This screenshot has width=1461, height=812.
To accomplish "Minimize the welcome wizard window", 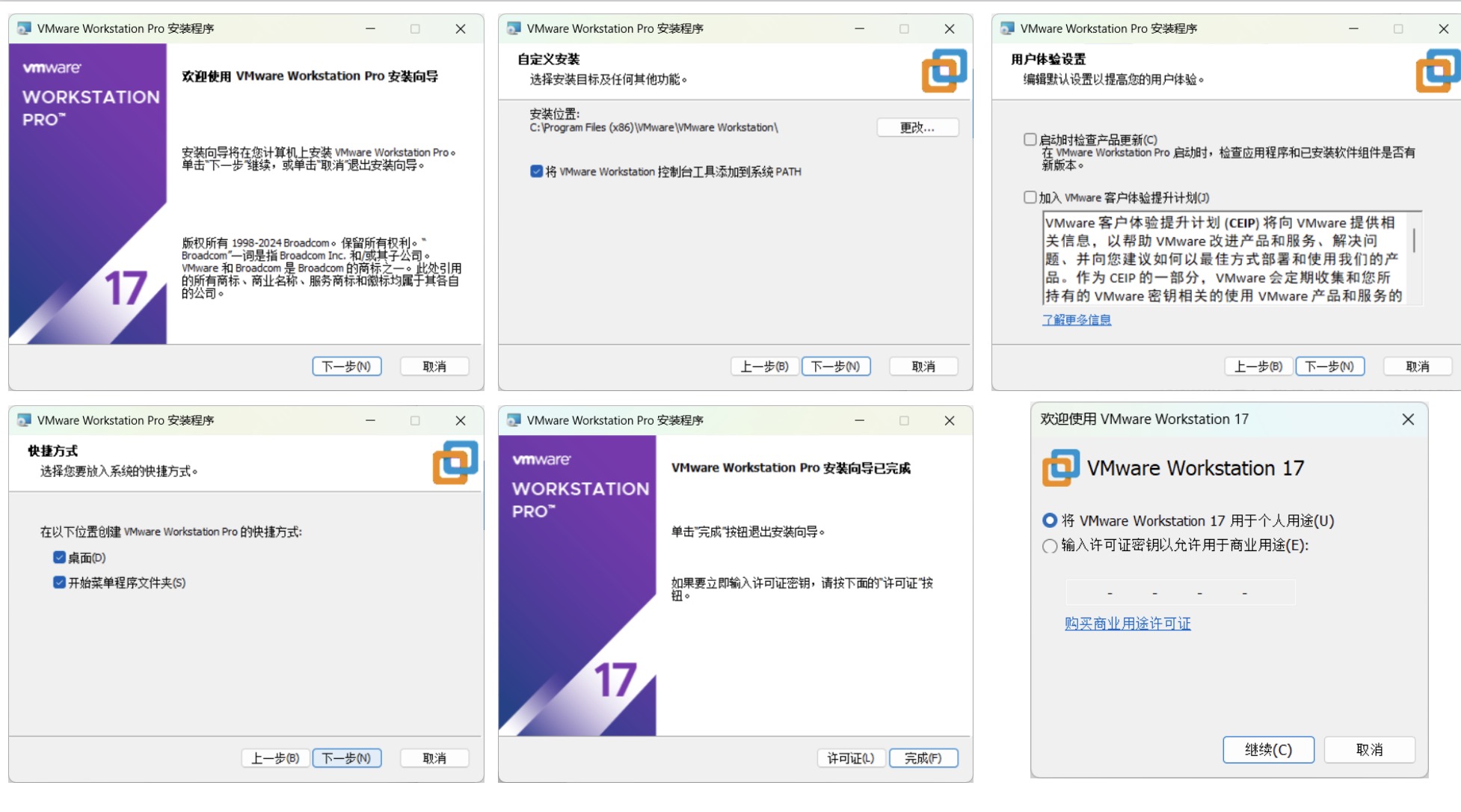I will [370, 28].
